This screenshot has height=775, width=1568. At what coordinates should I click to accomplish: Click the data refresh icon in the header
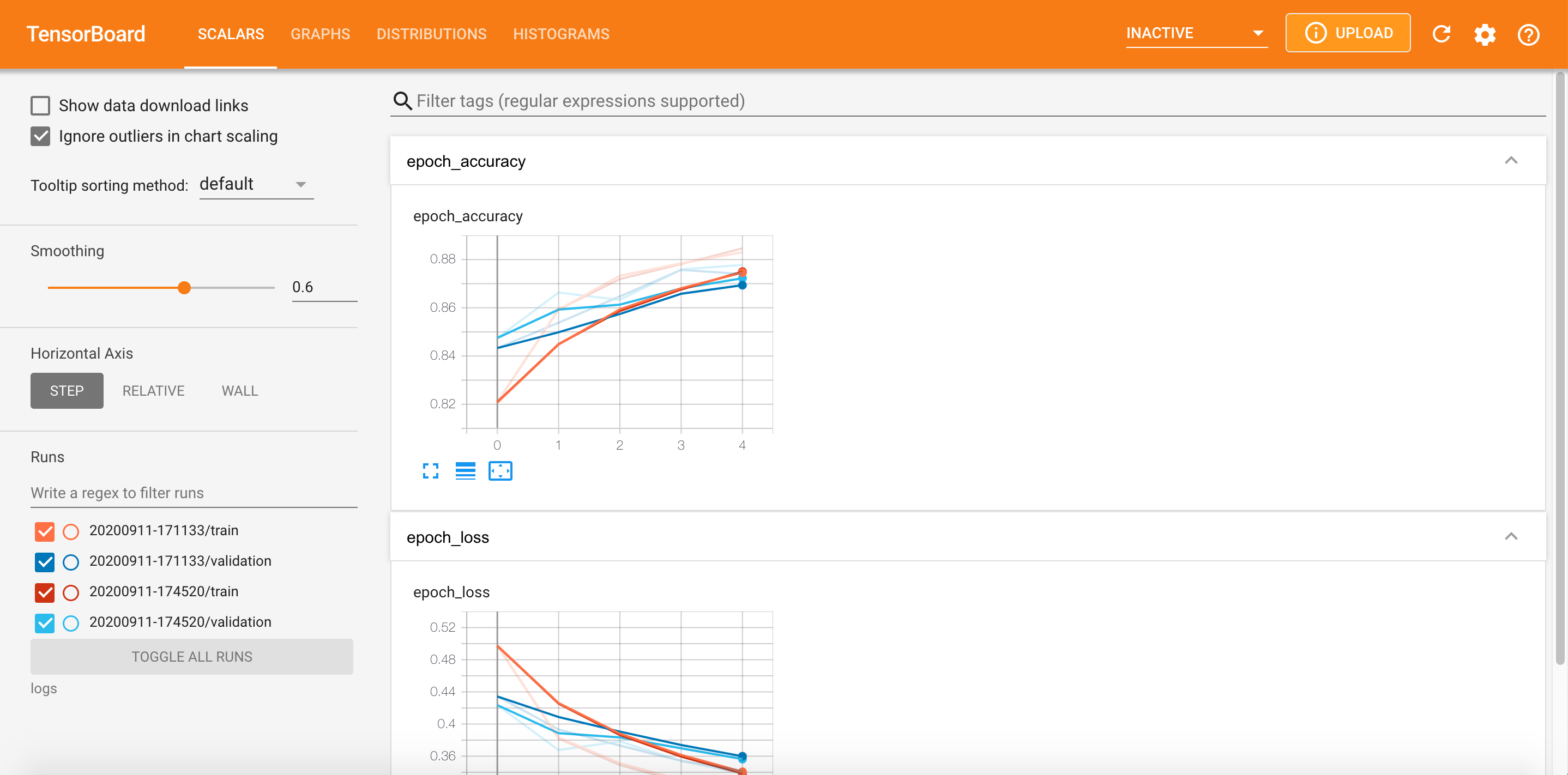pos(1442,33)
